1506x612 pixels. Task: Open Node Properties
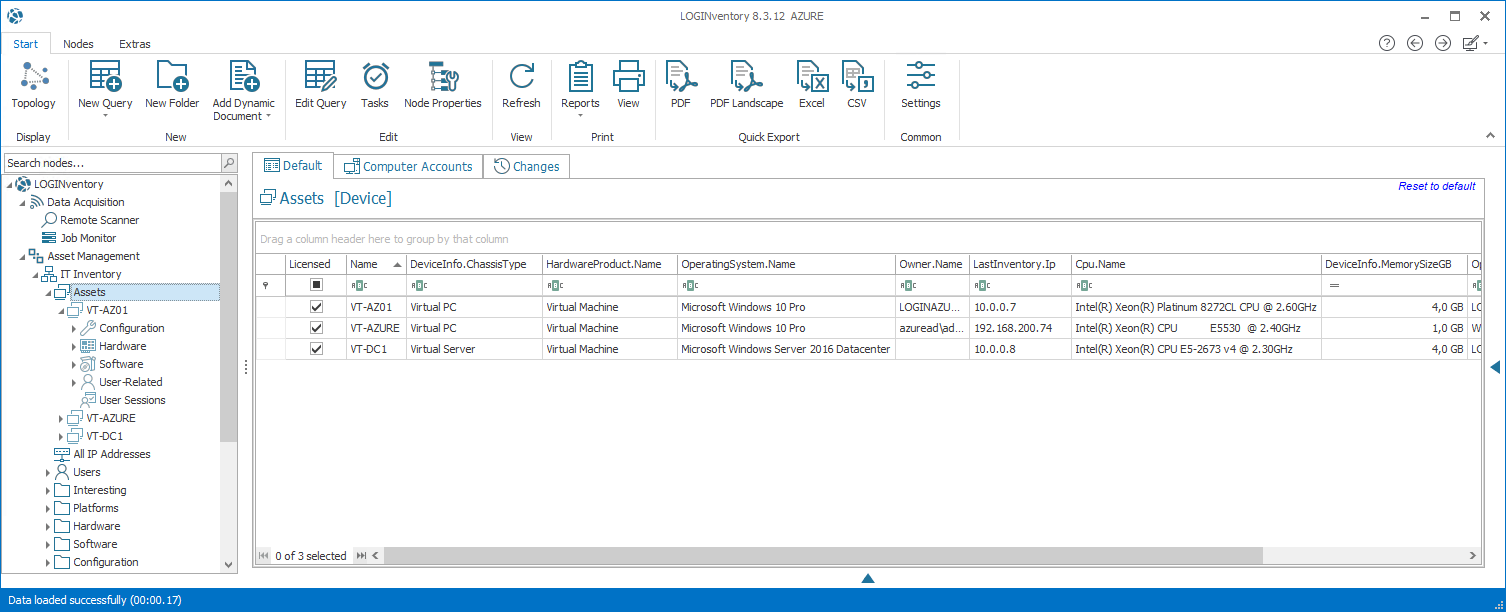[x=443, y=85]
